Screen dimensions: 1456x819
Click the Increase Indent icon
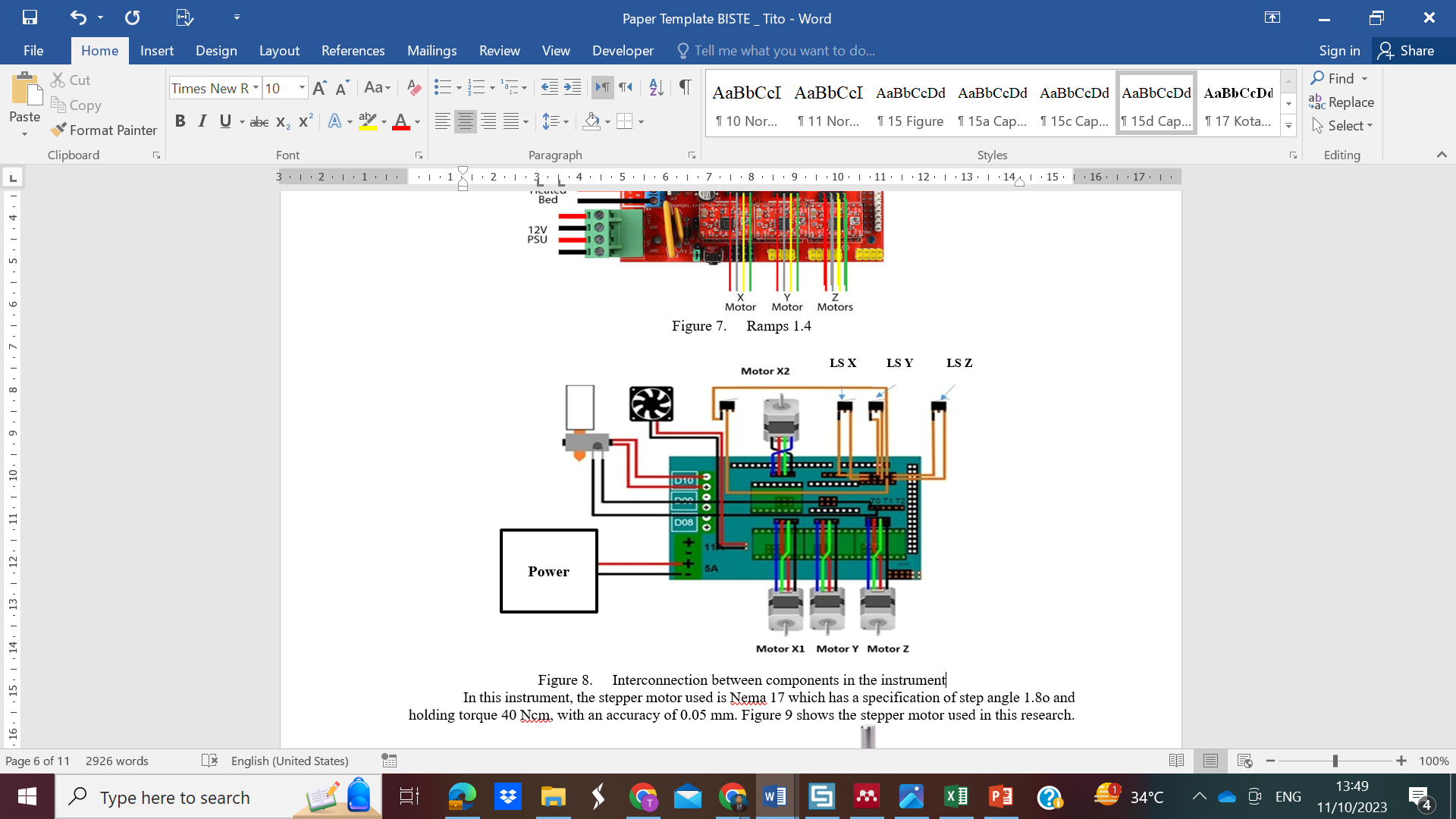(573, 88)
